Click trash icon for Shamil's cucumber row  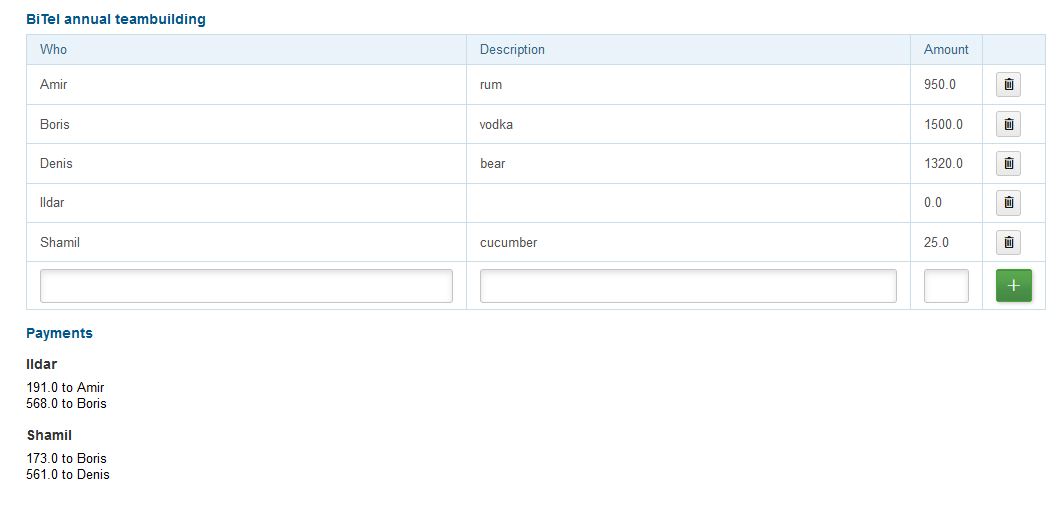click(x=1008, y=242)
